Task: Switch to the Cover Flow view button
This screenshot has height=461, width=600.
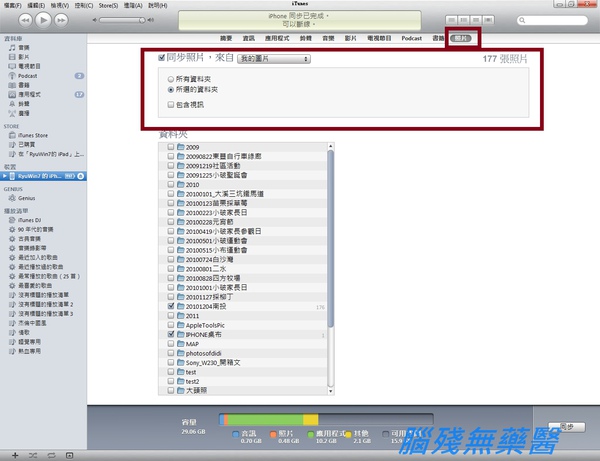Action: [x=488, y=20]
